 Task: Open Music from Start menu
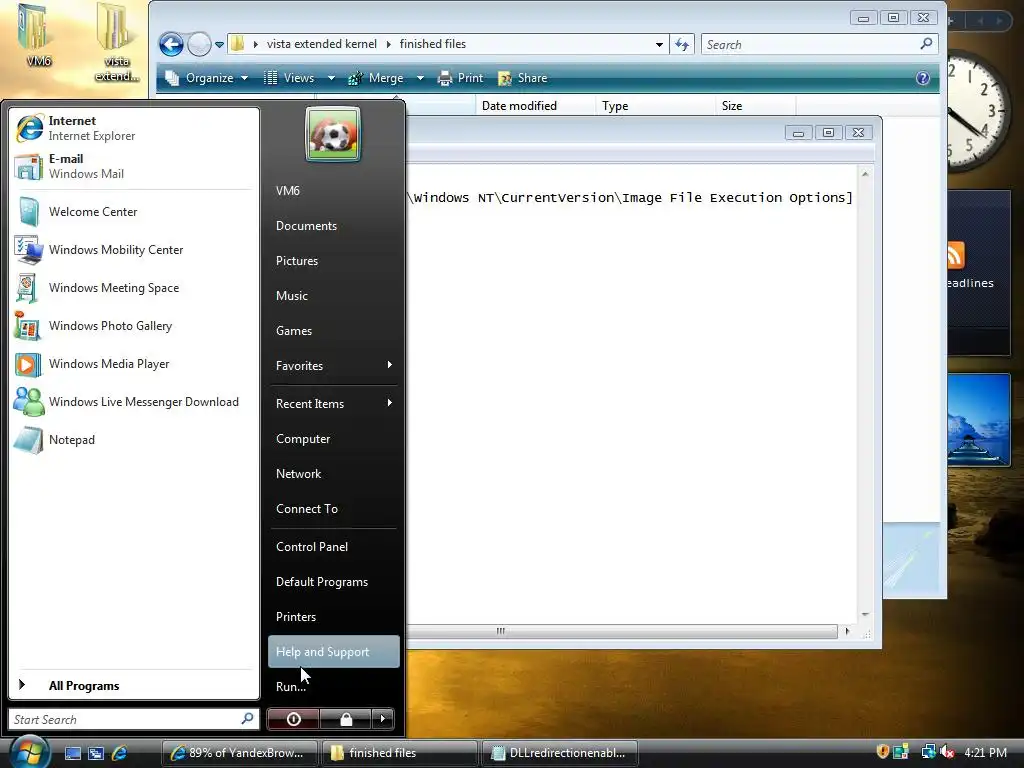[333, 296]
